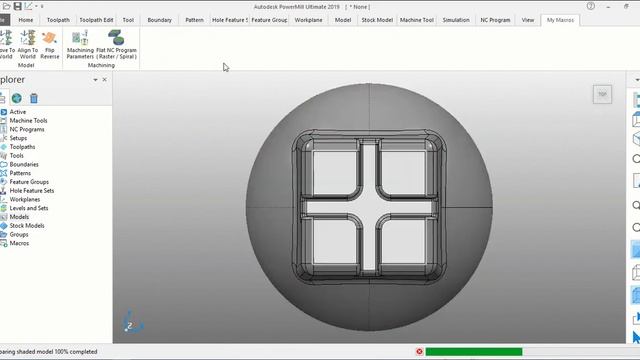Select Models in the Explorer tree

(x=19, y=217)
